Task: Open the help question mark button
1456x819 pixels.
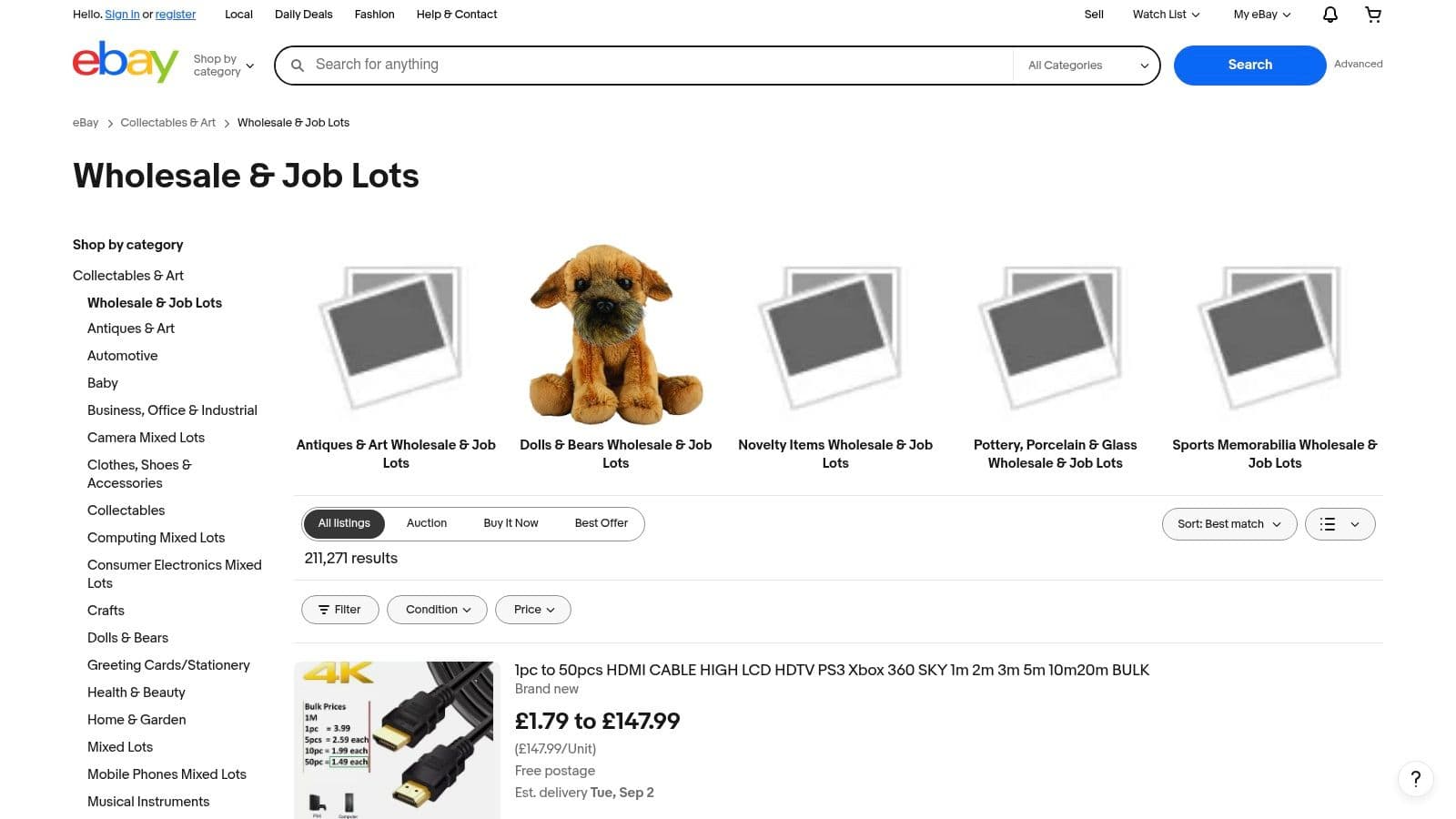Action: [x=1415, y=779]
